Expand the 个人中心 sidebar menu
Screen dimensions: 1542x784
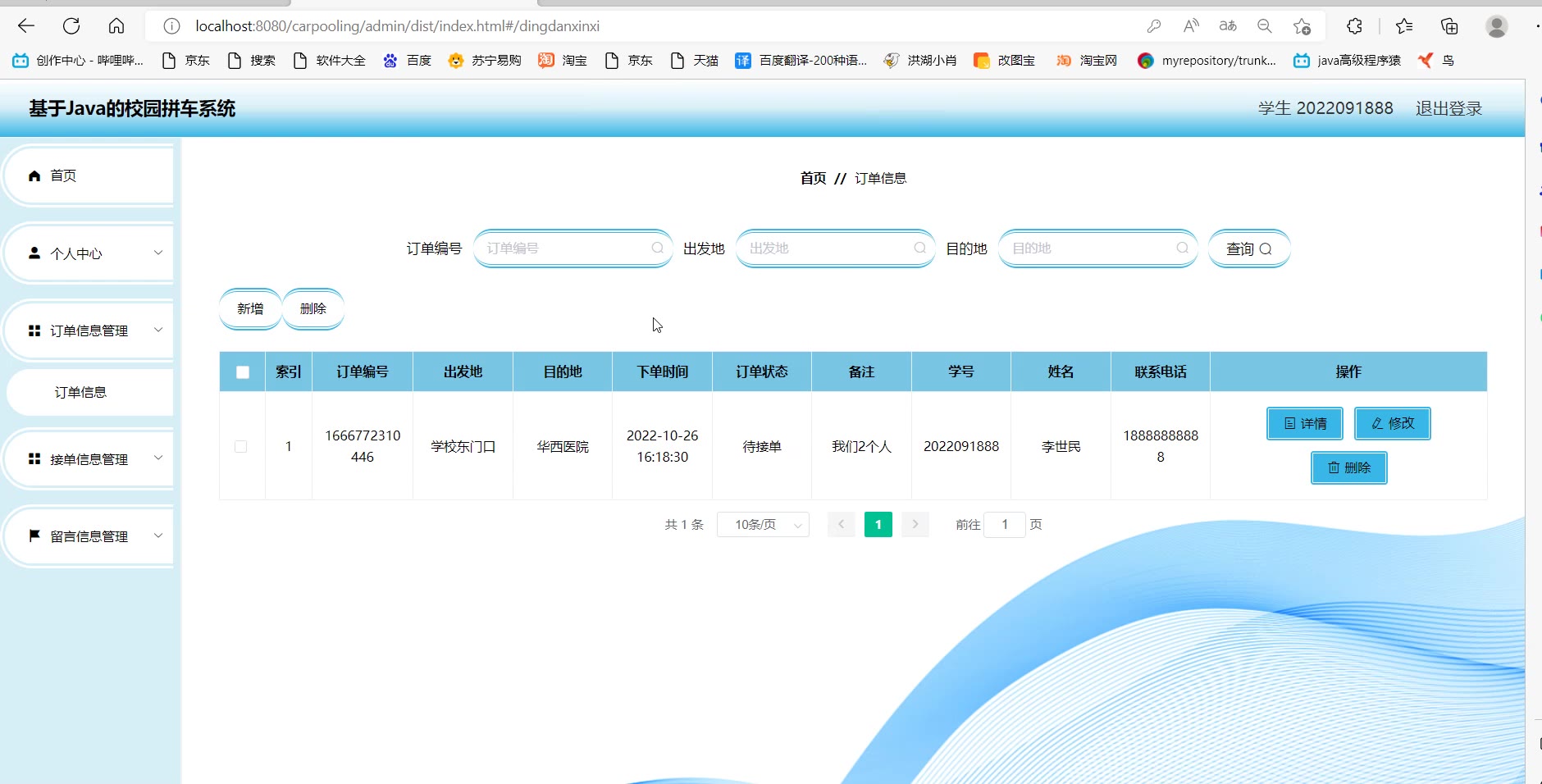90,253
